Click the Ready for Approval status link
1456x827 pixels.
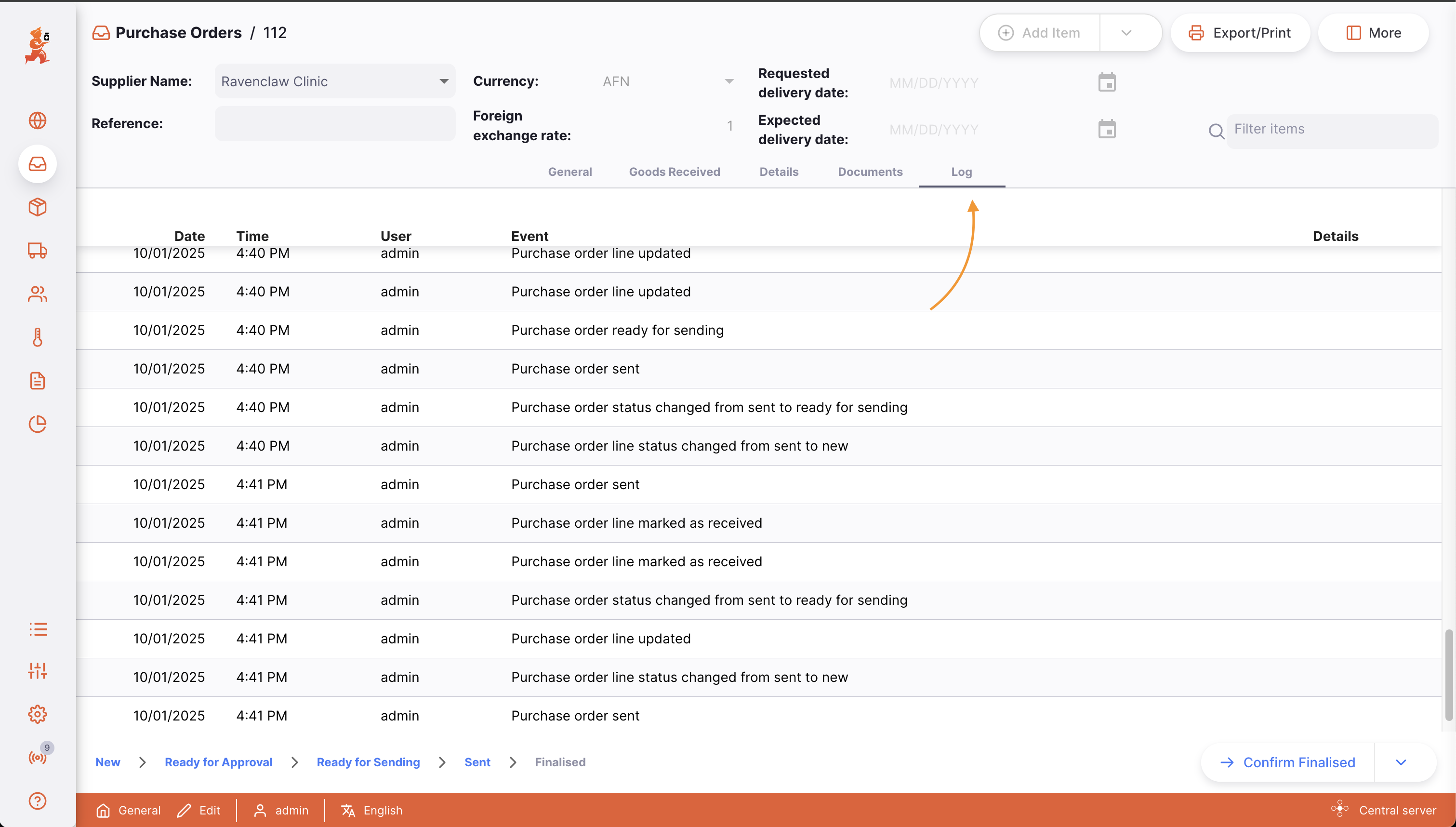pyautogui.click(x=218, y=762)
